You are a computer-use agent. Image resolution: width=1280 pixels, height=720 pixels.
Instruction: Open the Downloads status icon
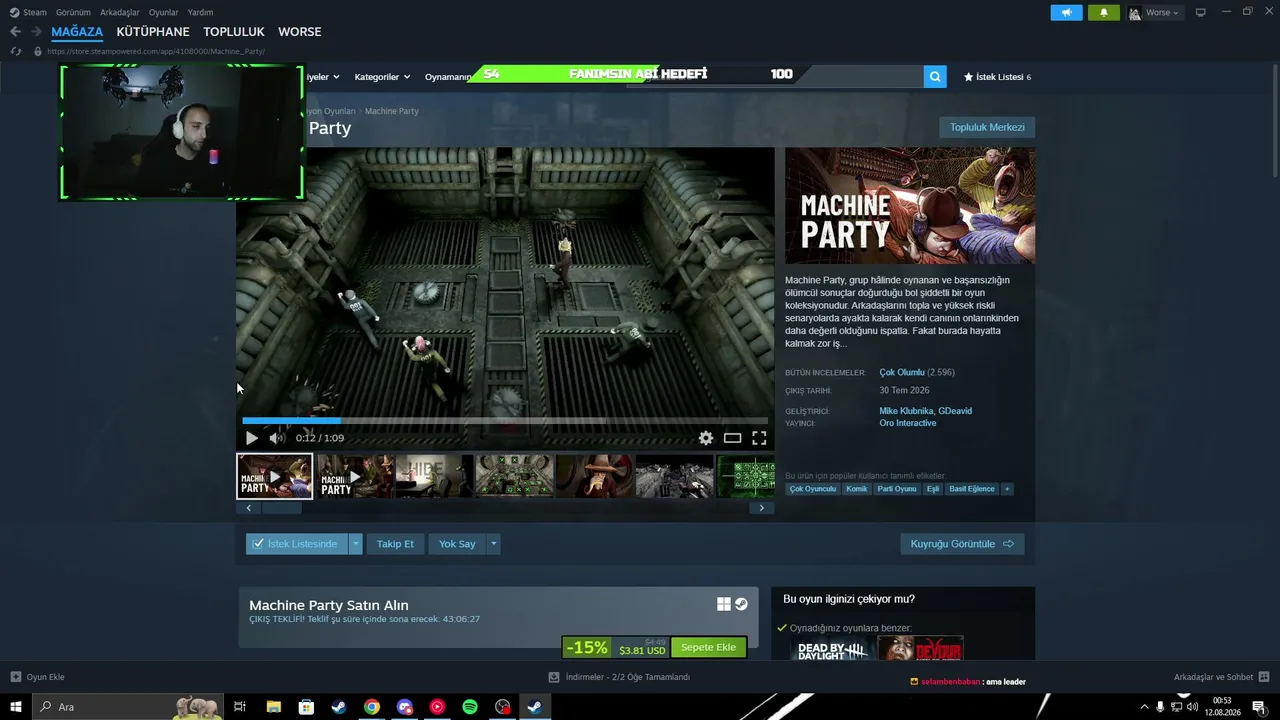click(x=554, y=677)
